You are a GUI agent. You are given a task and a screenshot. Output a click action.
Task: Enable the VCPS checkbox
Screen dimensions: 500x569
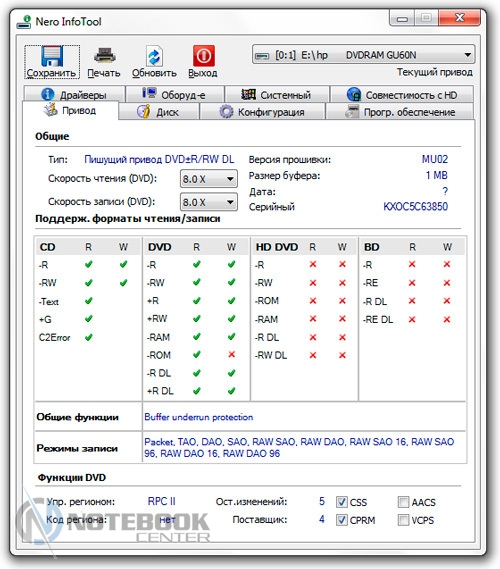(403, 520)
